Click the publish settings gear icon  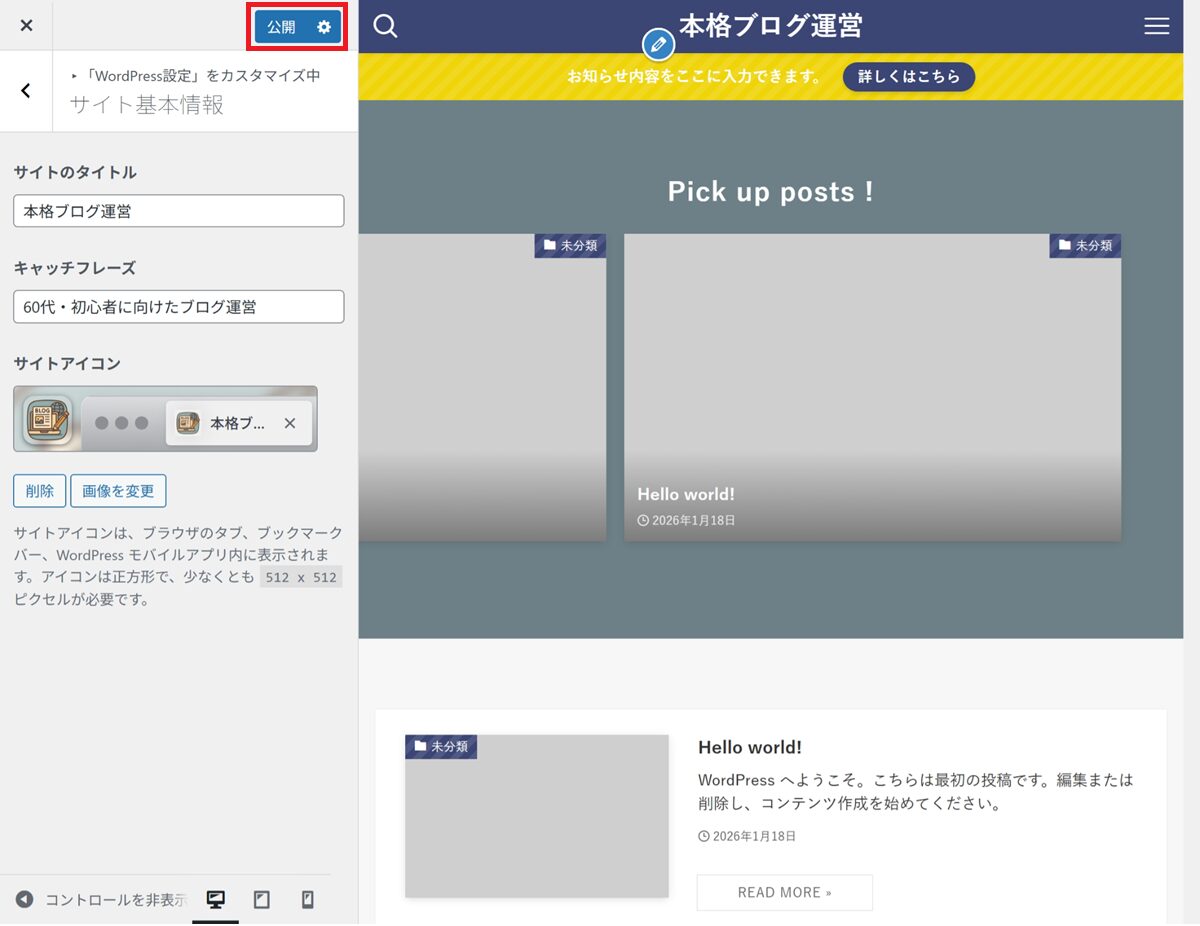coord(324,27)
